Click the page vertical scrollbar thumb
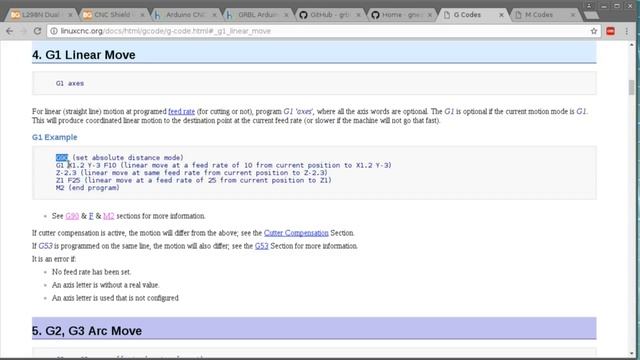Image resolution: width=640 pixels, height=360 pixels. [x=631, y=87]
